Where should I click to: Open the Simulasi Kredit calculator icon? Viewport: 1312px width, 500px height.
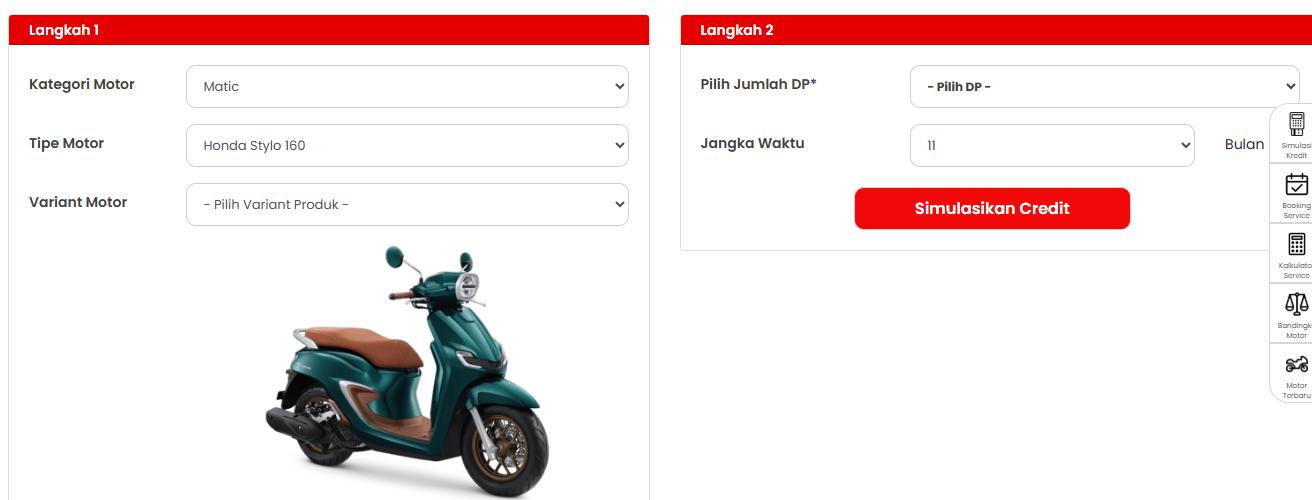[1296, 124]
